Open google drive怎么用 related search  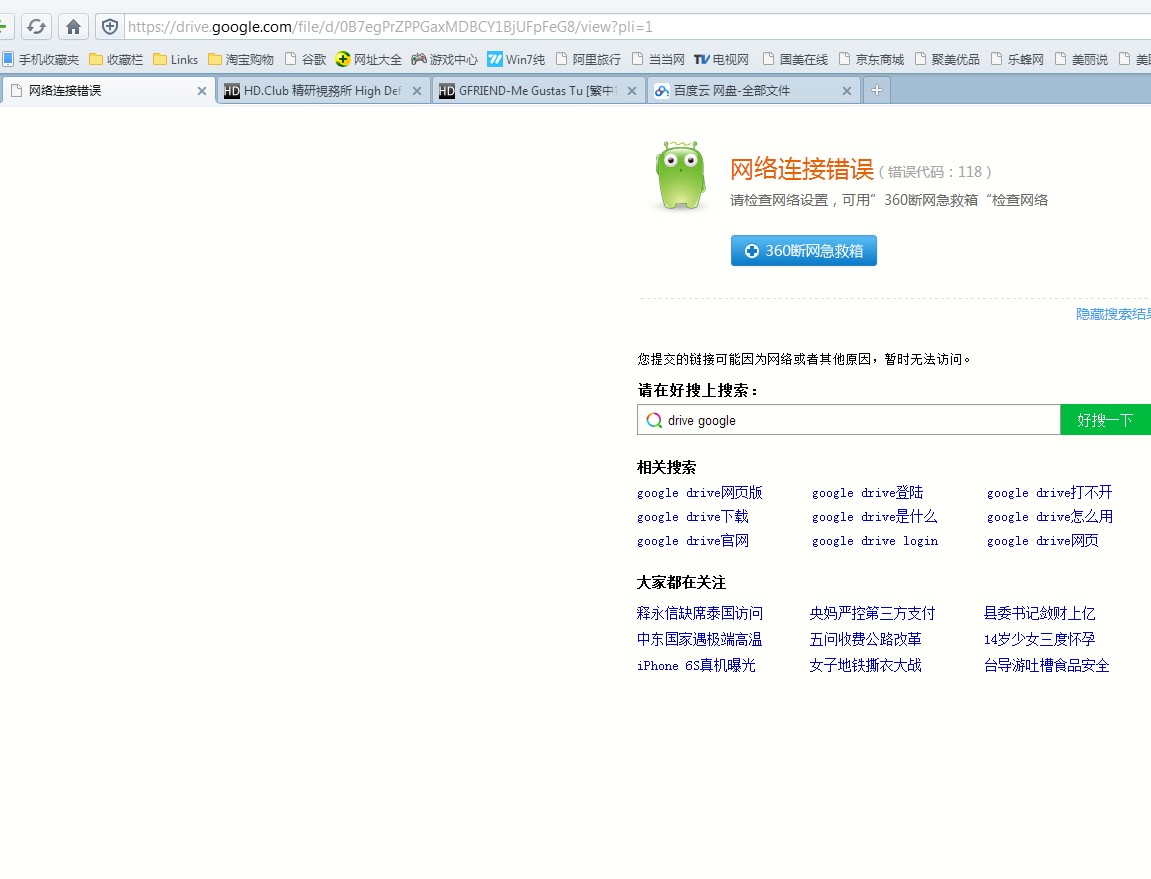[x=1050, y=517]
